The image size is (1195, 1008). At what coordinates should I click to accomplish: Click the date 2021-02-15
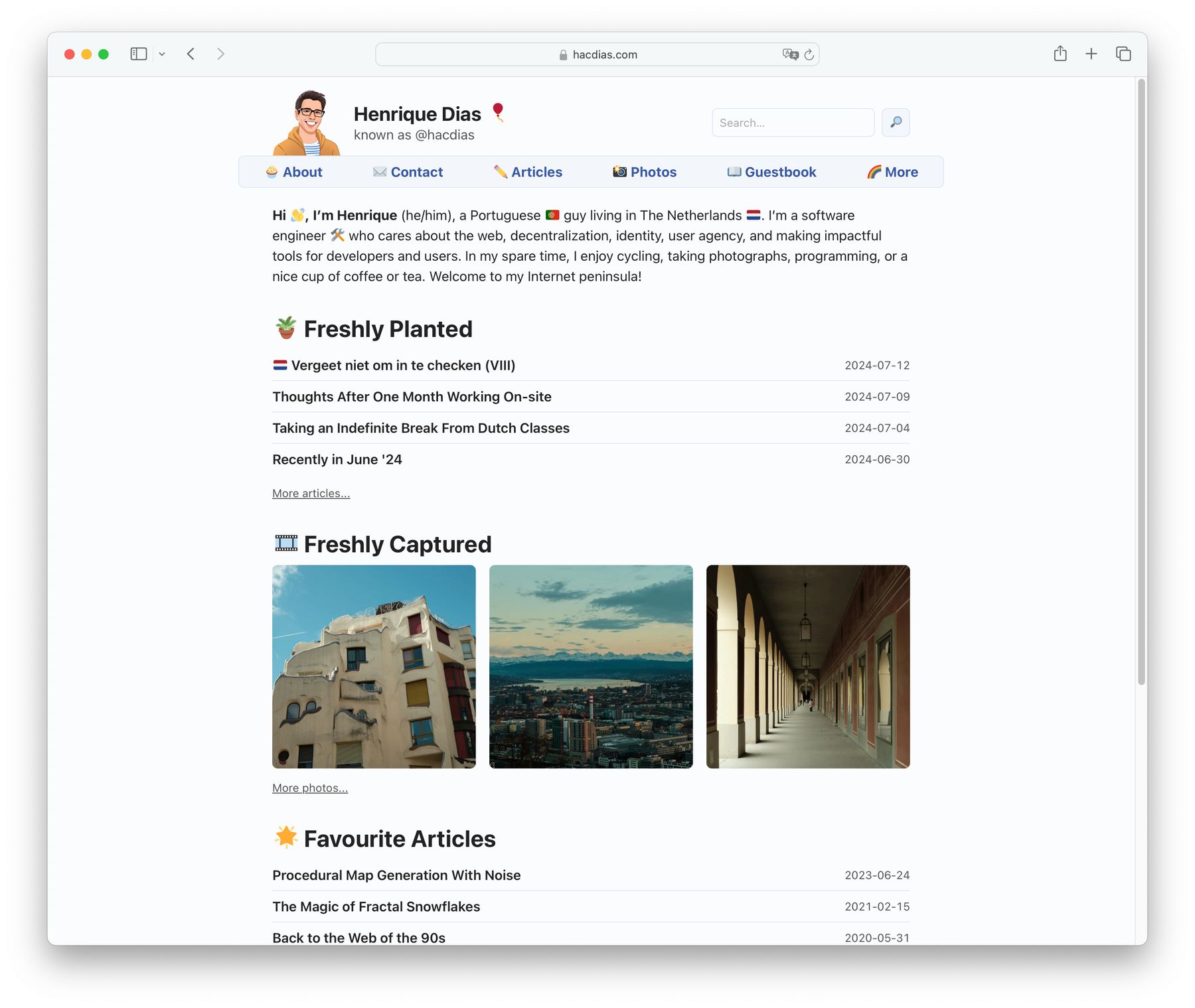pos(877,906)
